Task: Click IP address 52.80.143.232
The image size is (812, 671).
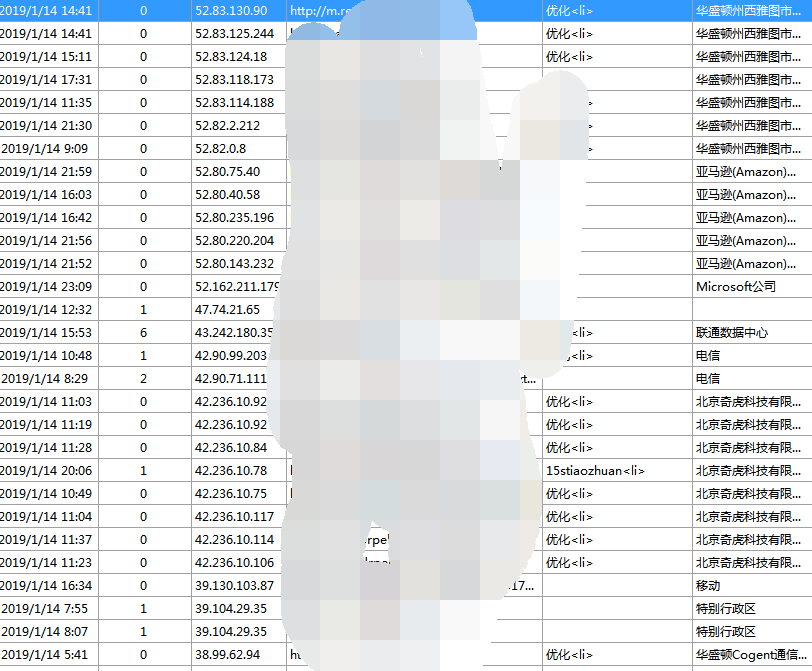Action: 234,264
